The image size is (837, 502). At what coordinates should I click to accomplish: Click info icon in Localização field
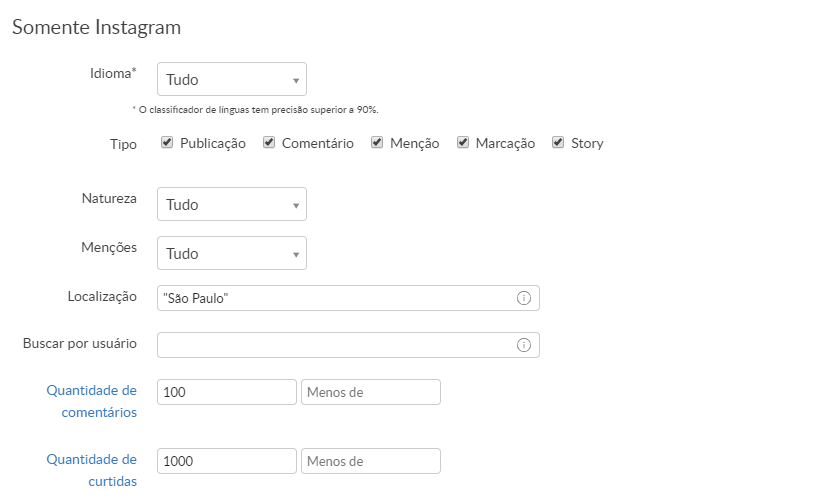tap(523, 298)
